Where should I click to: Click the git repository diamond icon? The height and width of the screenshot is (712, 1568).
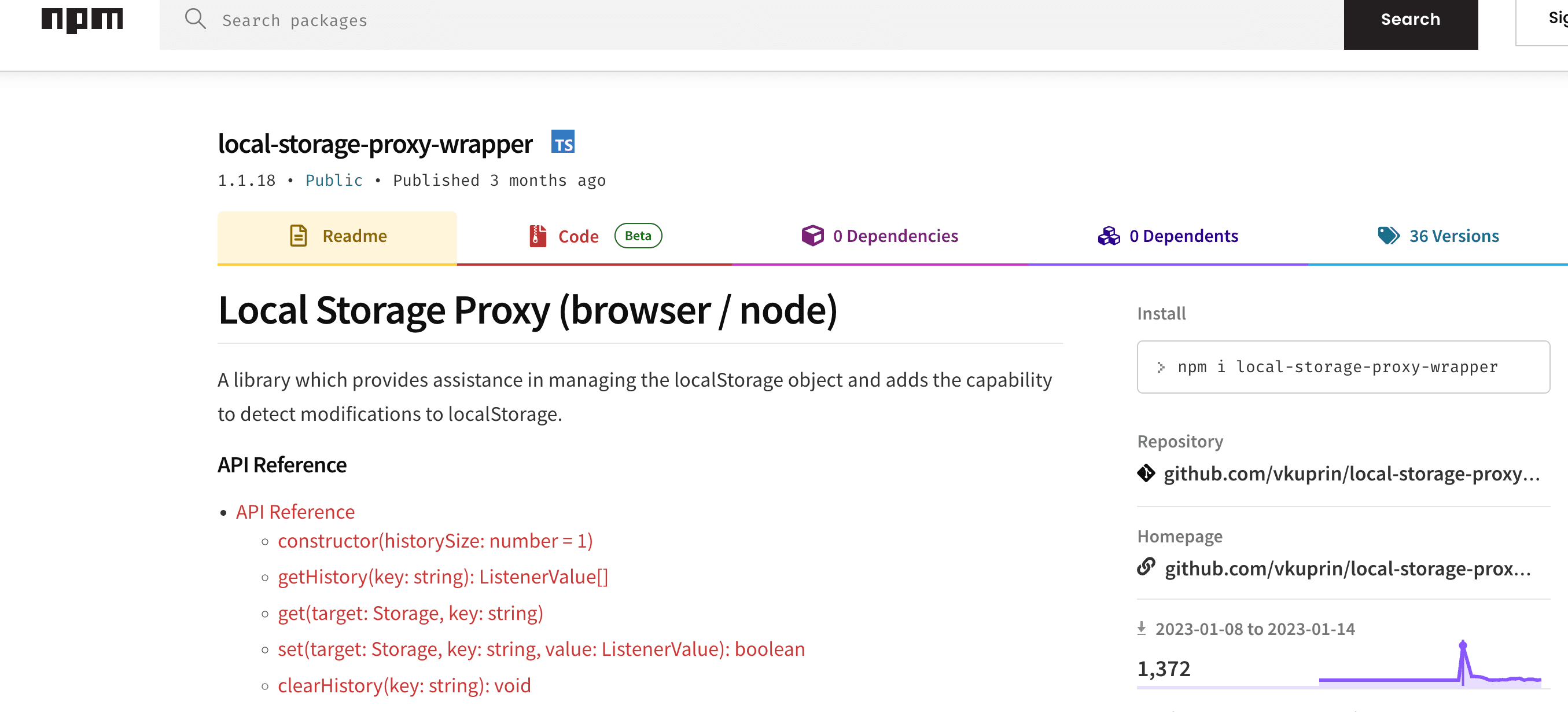[x=1146, y=474]
